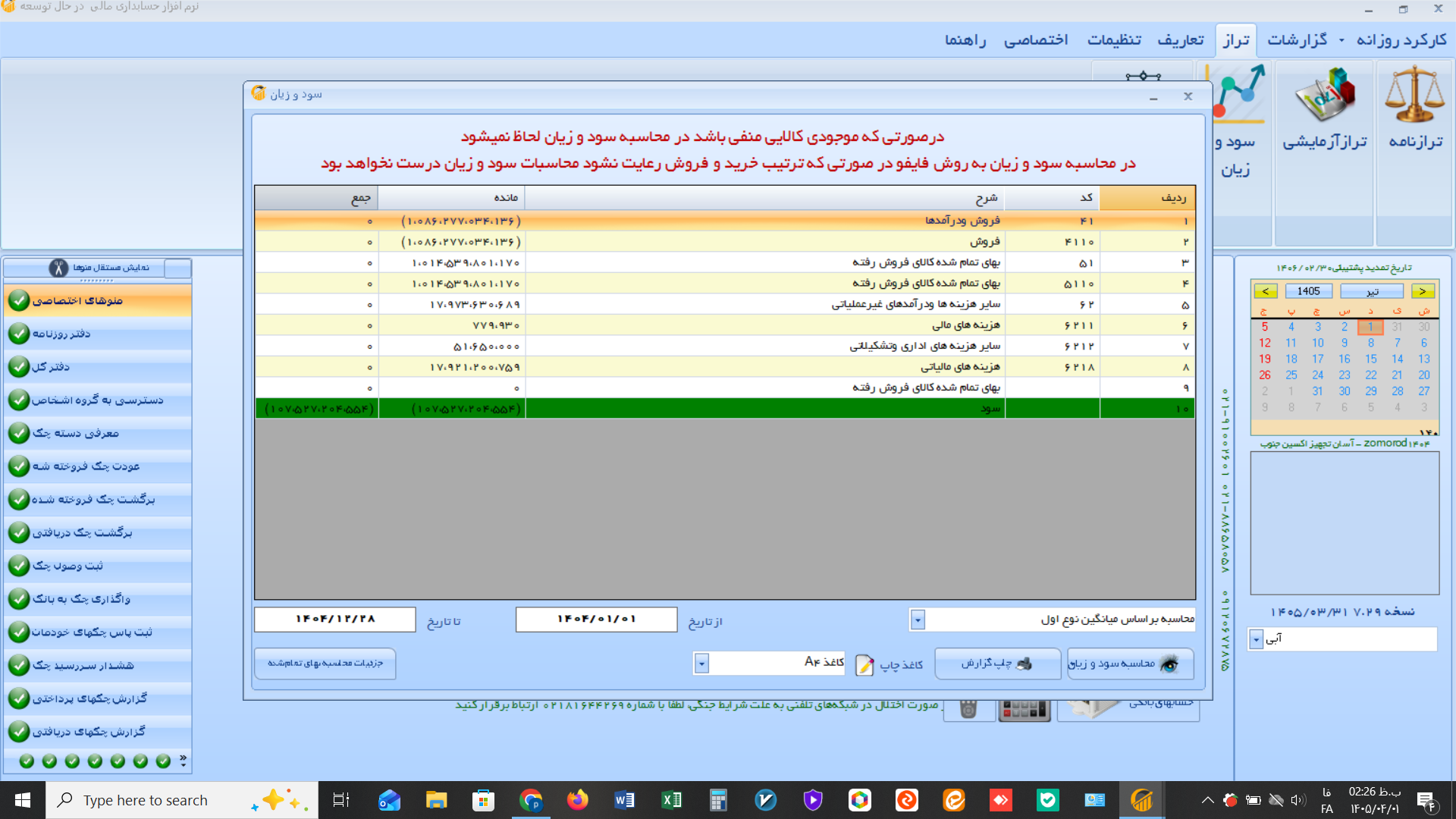Open Microsoft Word from the taskbar
This screenshot has height=819, width=1456.
[x=624, y=800]
